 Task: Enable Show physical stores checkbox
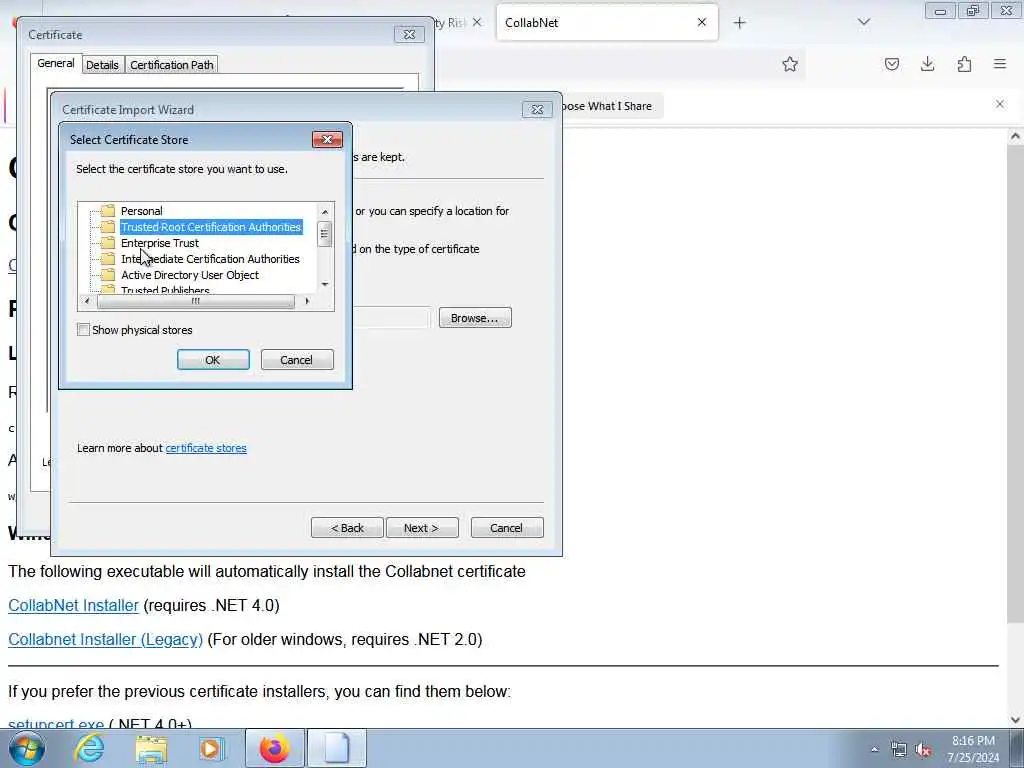point(84,330)
